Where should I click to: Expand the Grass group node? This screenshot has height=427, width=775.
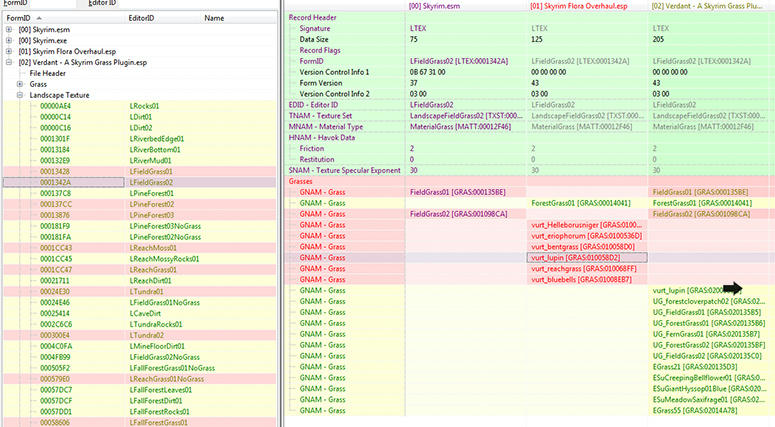coord(20,84)
